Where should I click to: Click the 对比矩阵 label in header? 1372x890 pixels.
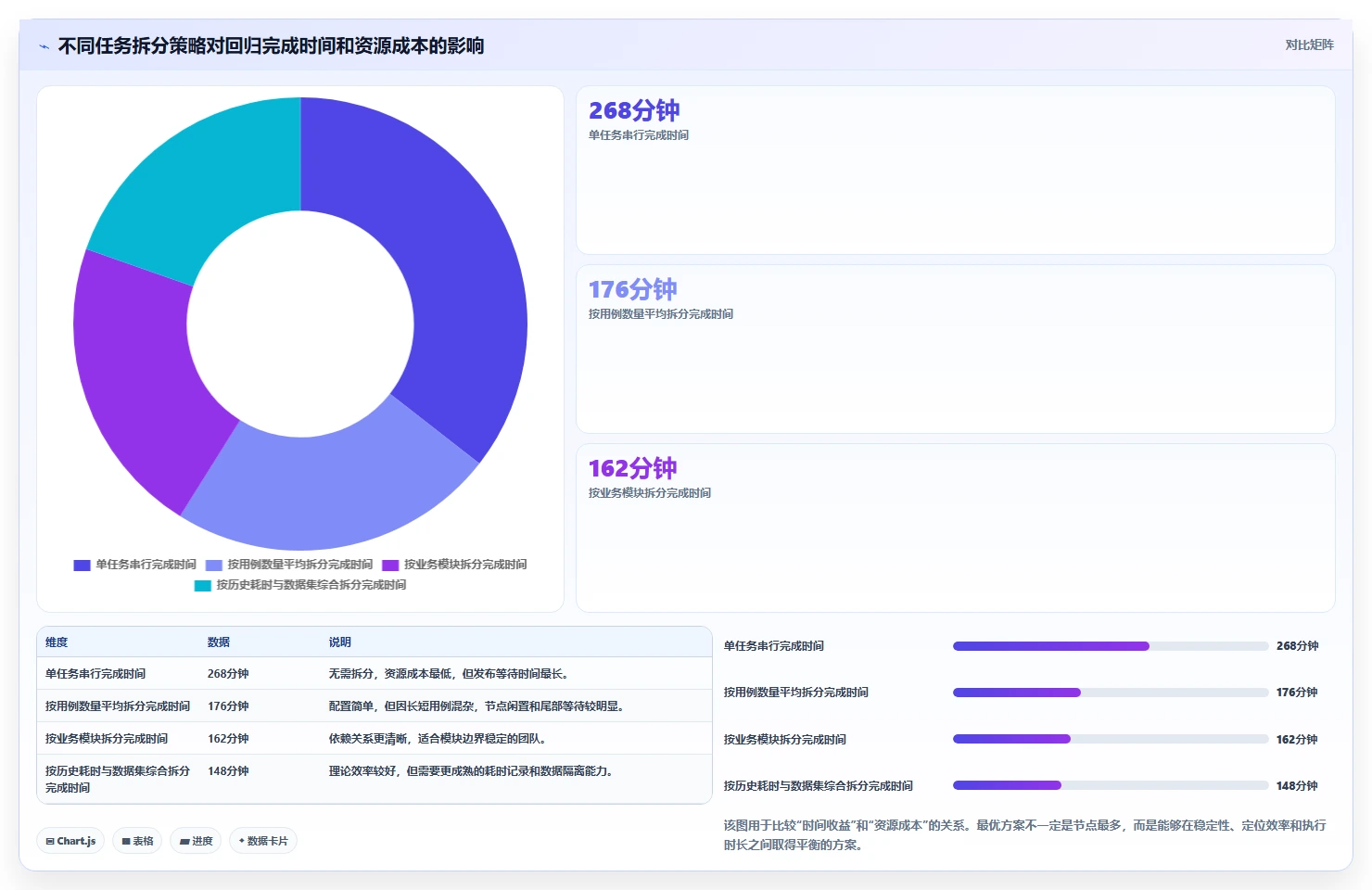[1309, 44]
